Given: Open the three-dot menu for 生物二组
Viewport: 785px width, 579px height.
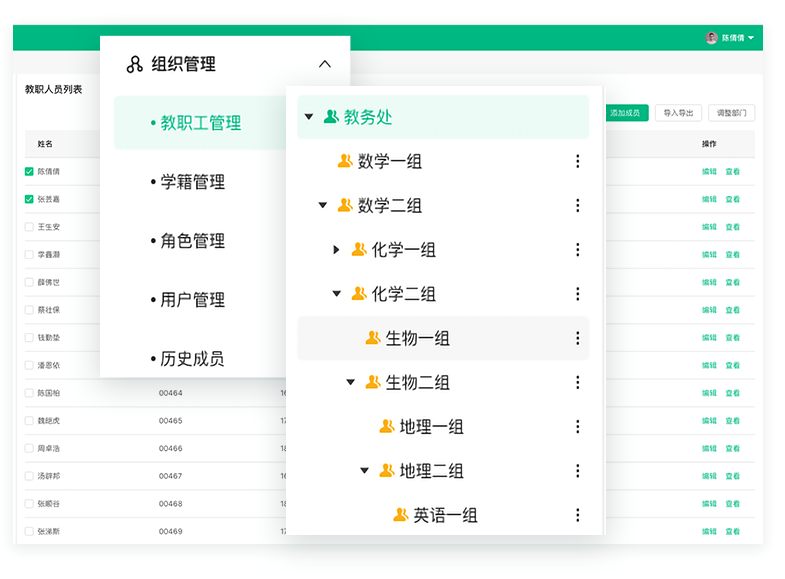Looking at the screenshot, I should point(577,382).
